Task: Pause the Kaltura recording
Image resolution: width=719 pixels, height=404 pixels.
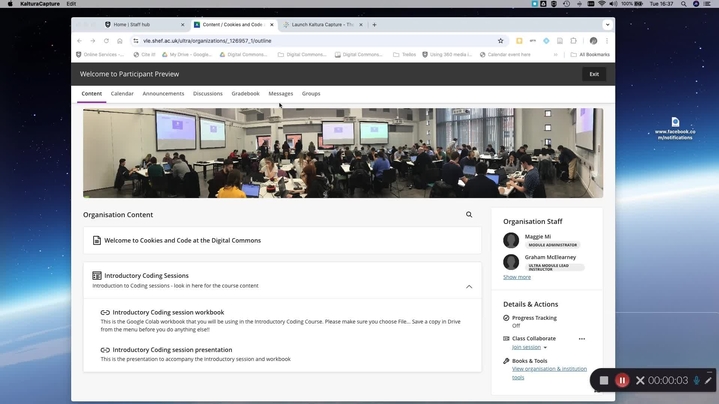Action: pyautogui.click(x=622, y=380)
